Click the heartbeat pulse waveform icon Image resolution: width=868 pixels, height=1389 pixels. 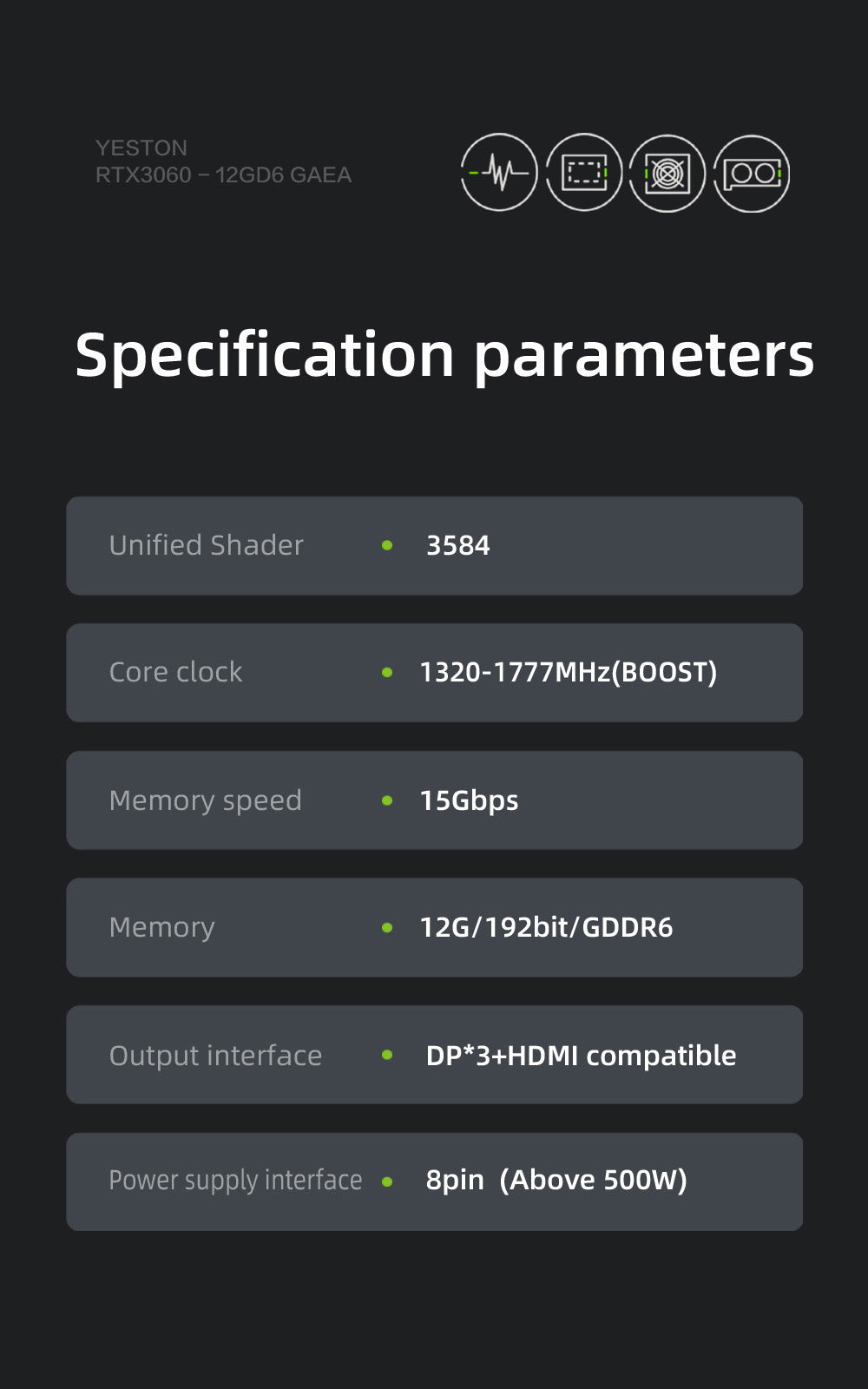point(498,172)
